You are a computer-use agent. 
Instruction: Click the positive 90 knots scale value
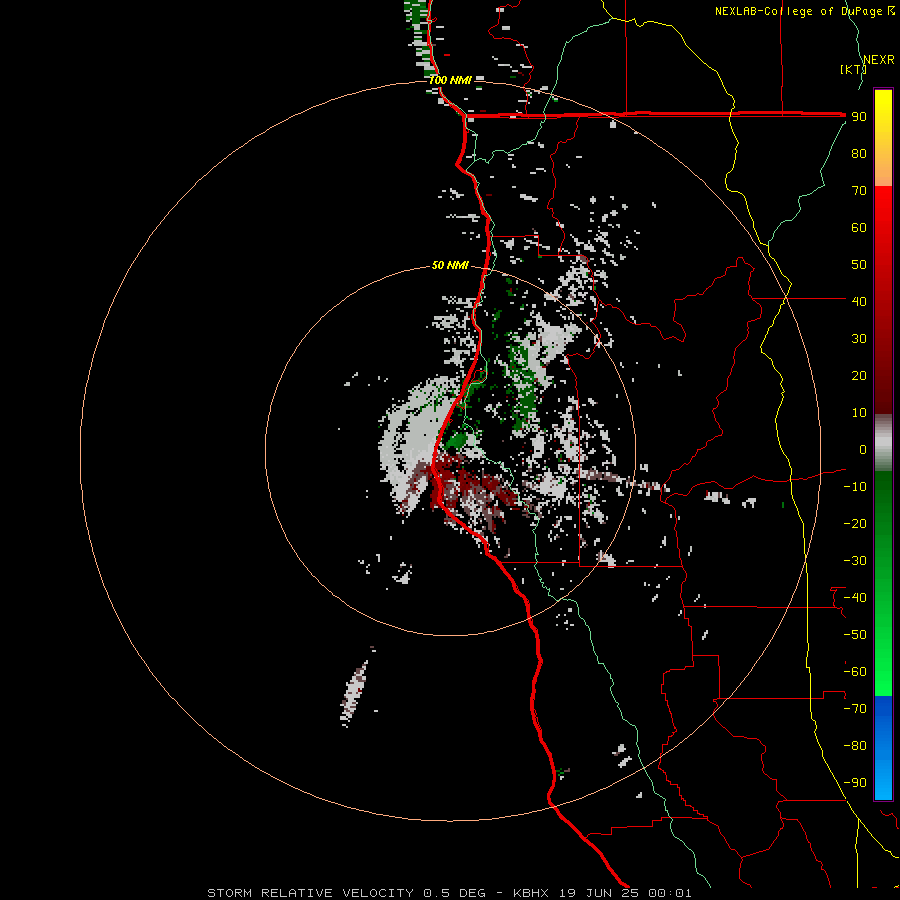coord(859,117)
